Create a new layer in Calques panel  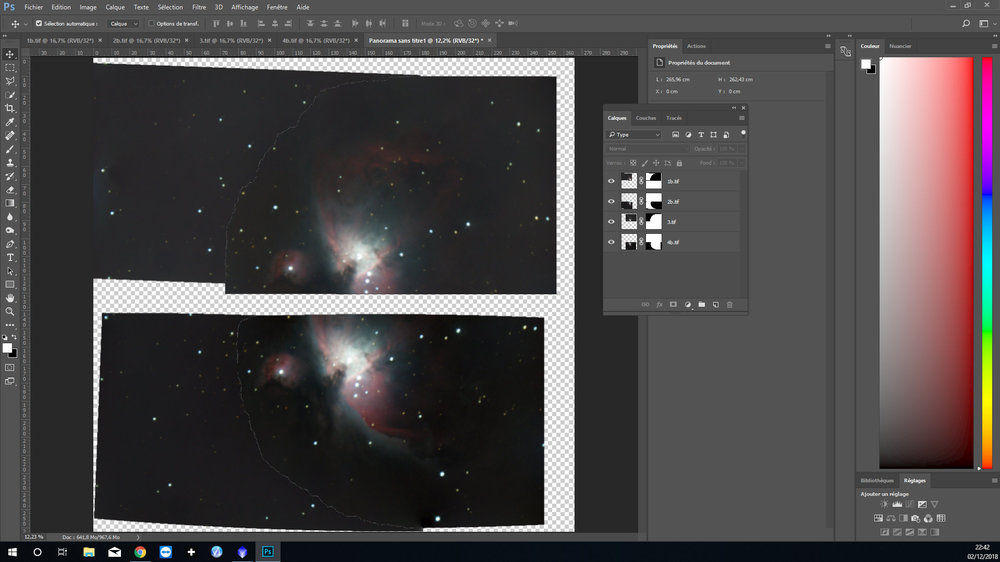click(x=716, y=305)
